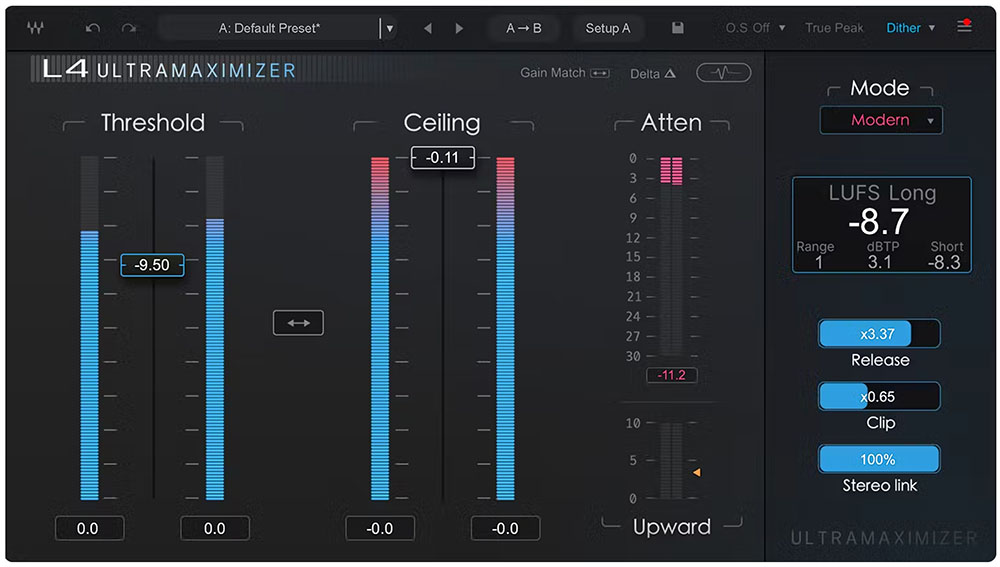The height and width of the screenshot is (567, 1000).
Task: Toggle the Threshold-Ceiling link arrows button
Action: click(x=298, y=323)
